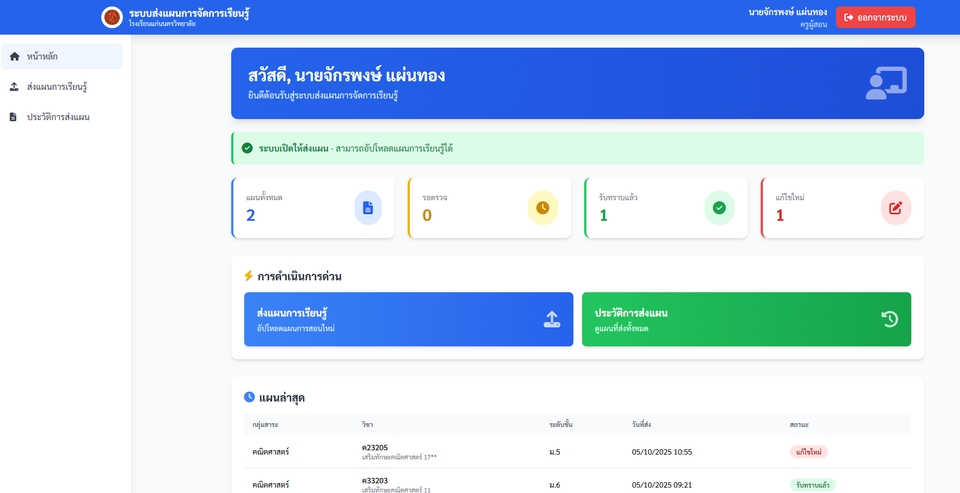Image resolution: width=960 pixels, height=493 pixels.
Task: Click the green check icon in the system-open alert
Action: pos(247,148)
